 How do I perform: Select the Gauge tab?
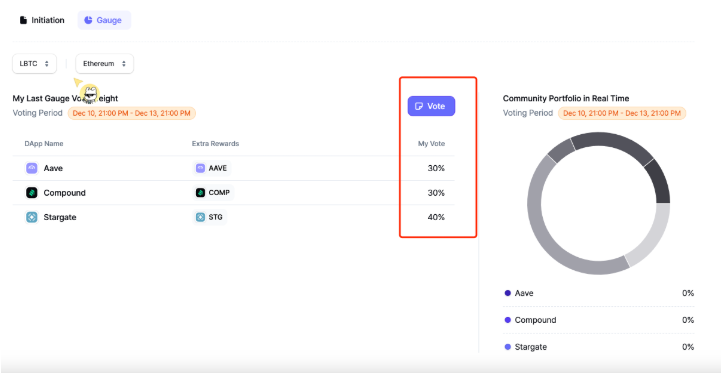point(104,20)
